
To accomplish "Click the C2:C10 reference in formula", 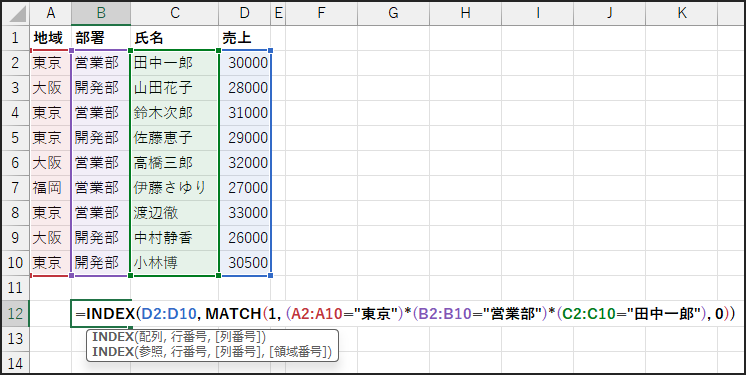I will click(x=589, y=314).
